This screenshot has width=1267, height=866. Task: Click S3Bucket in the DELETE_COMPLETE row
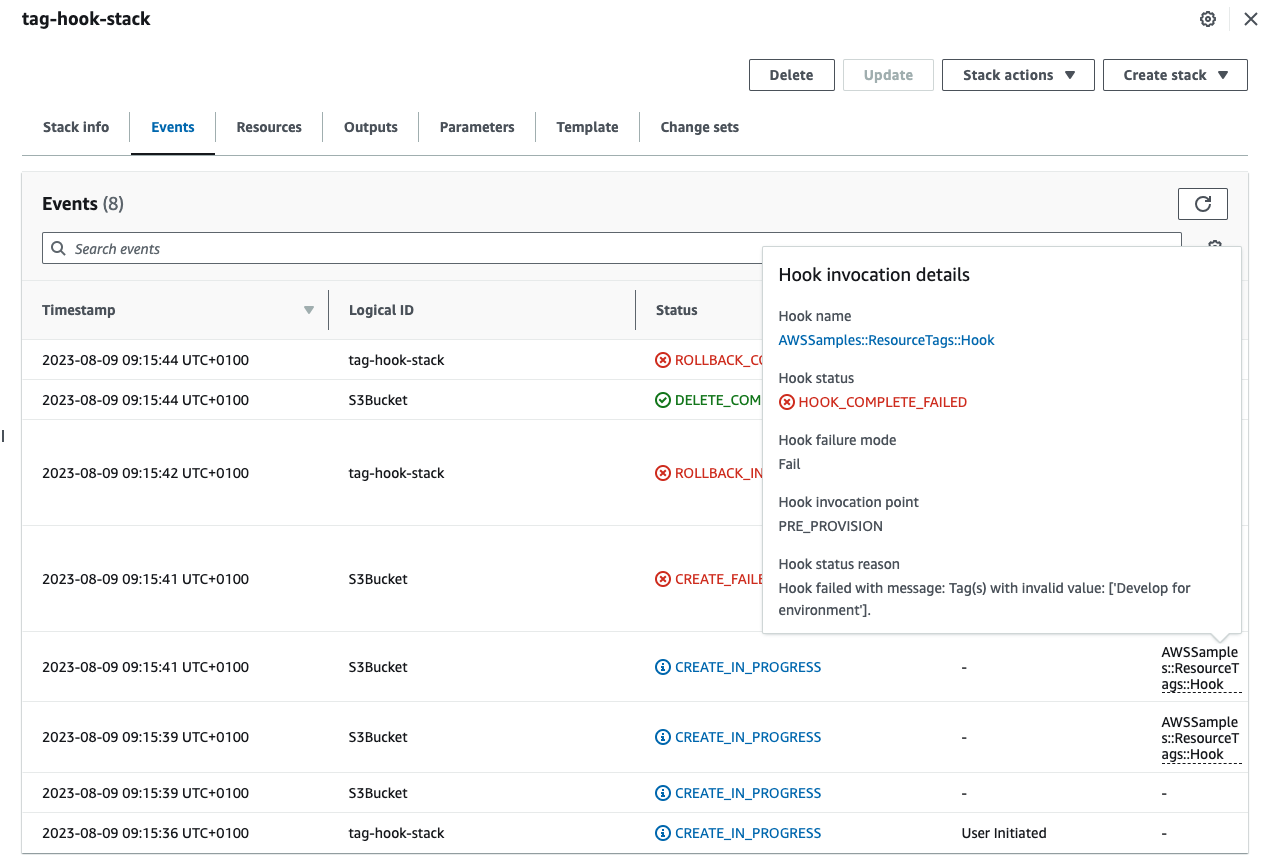(x=378, y=400)
